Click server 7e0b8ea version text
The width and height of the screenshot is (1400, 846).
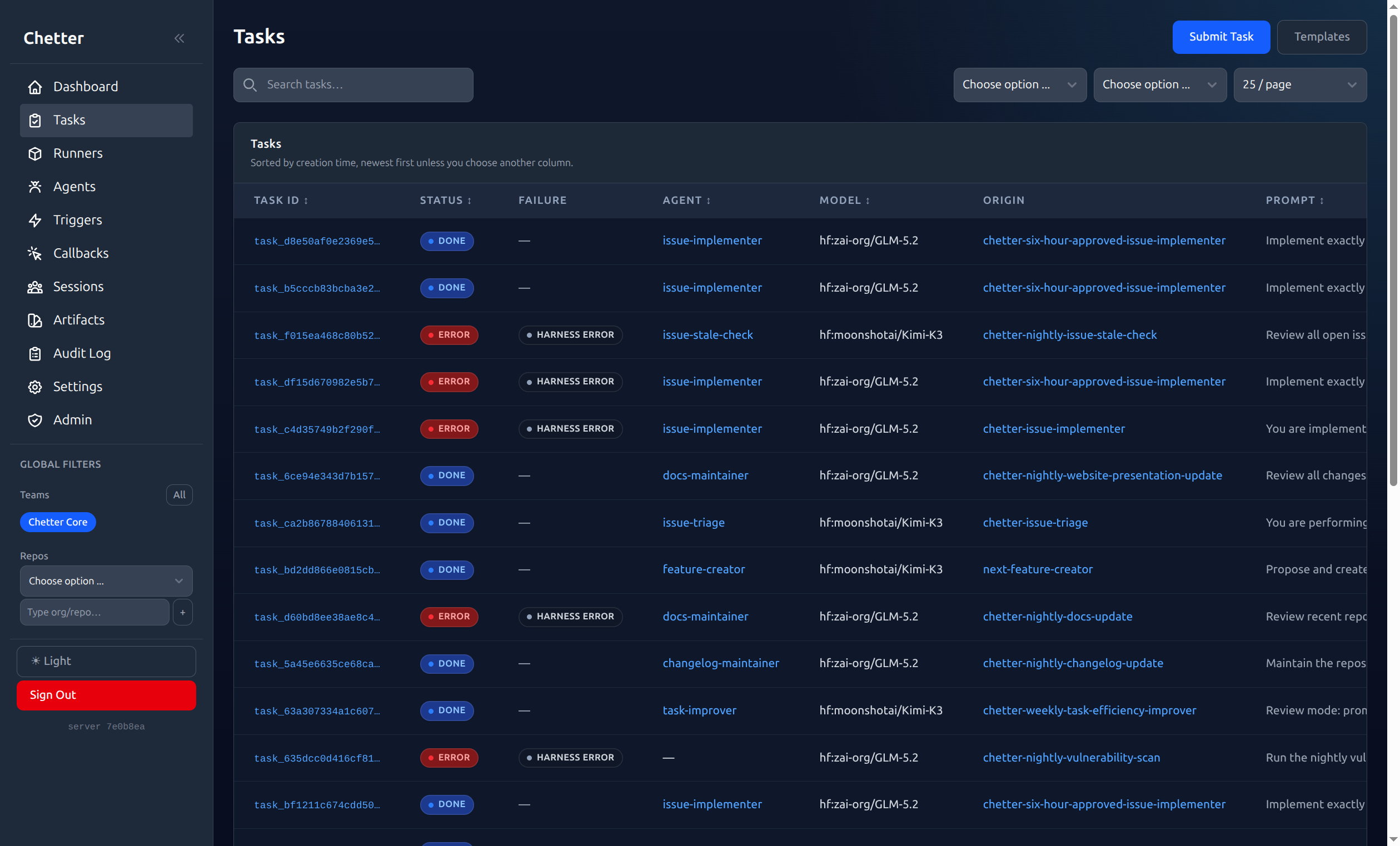pos(106,727)
